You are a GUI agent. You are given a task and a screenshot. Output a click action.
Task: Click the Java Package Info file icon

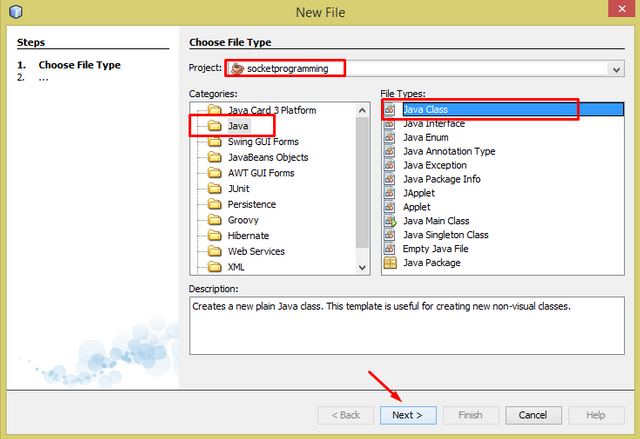click(389, 179)
